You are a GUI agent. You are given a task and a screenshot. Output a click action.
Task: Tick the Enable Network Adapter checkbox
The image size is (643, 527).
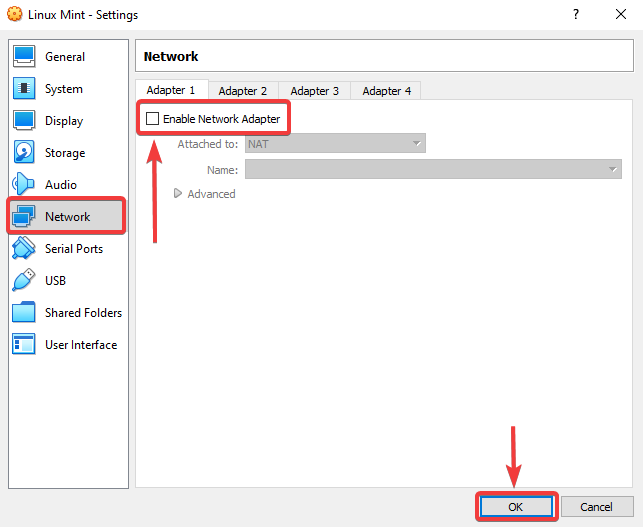[x=153, y=119]
